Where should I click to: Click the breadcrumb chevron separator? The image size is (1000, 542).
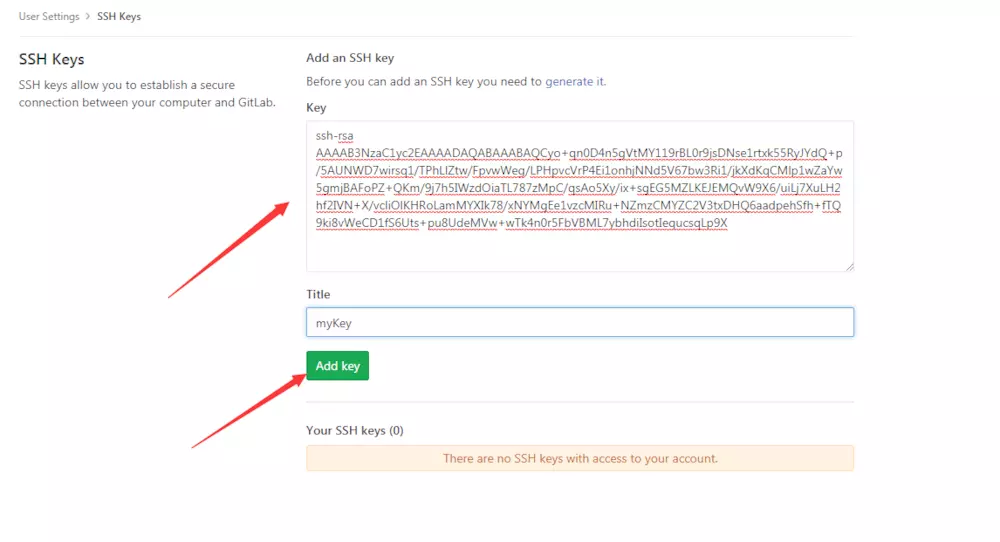(x=88, y=17)
